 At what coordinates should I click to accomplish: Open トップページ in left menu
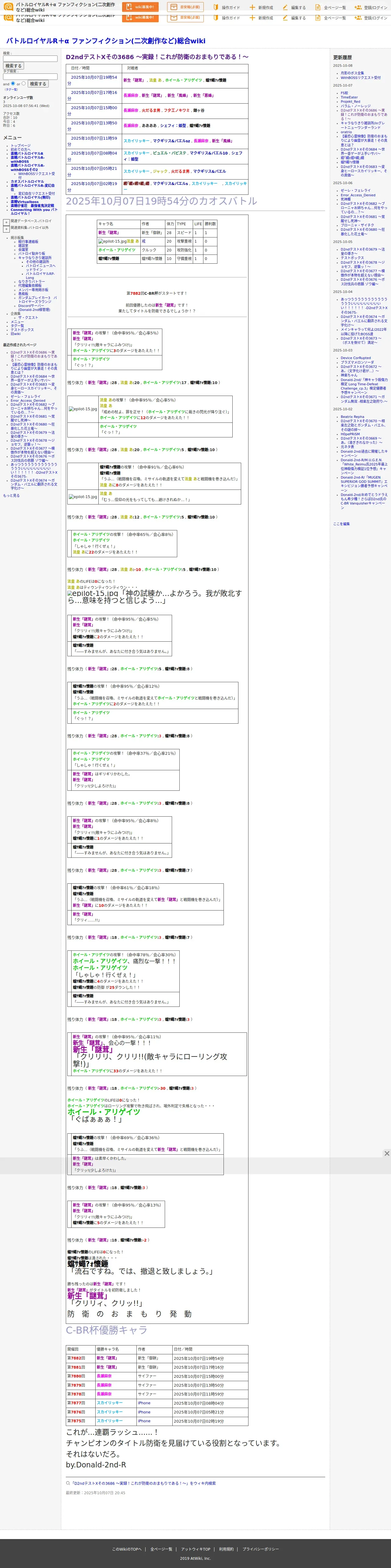20,146
